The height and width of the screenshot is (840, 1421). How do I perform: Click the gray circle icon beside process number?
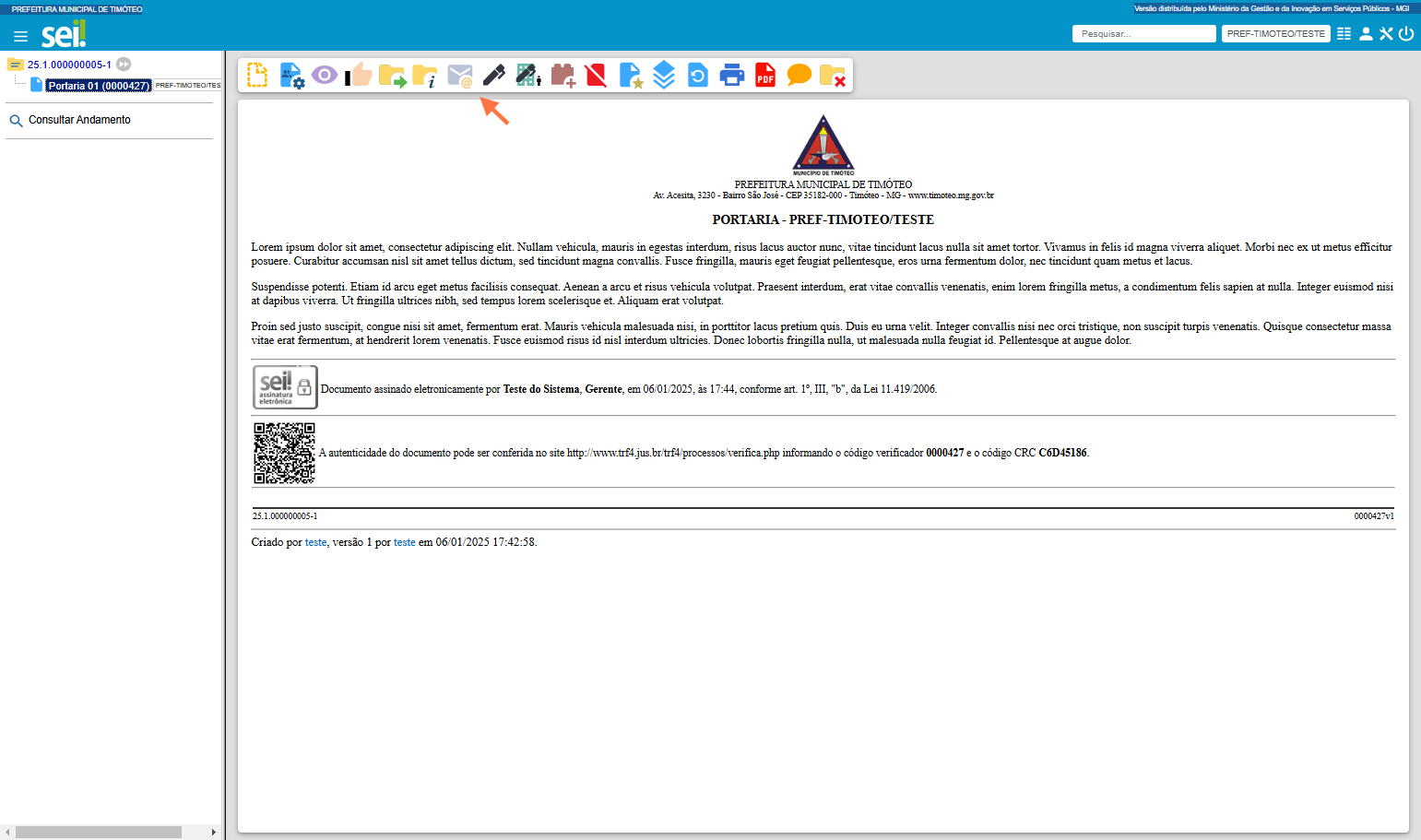[124, 65]
